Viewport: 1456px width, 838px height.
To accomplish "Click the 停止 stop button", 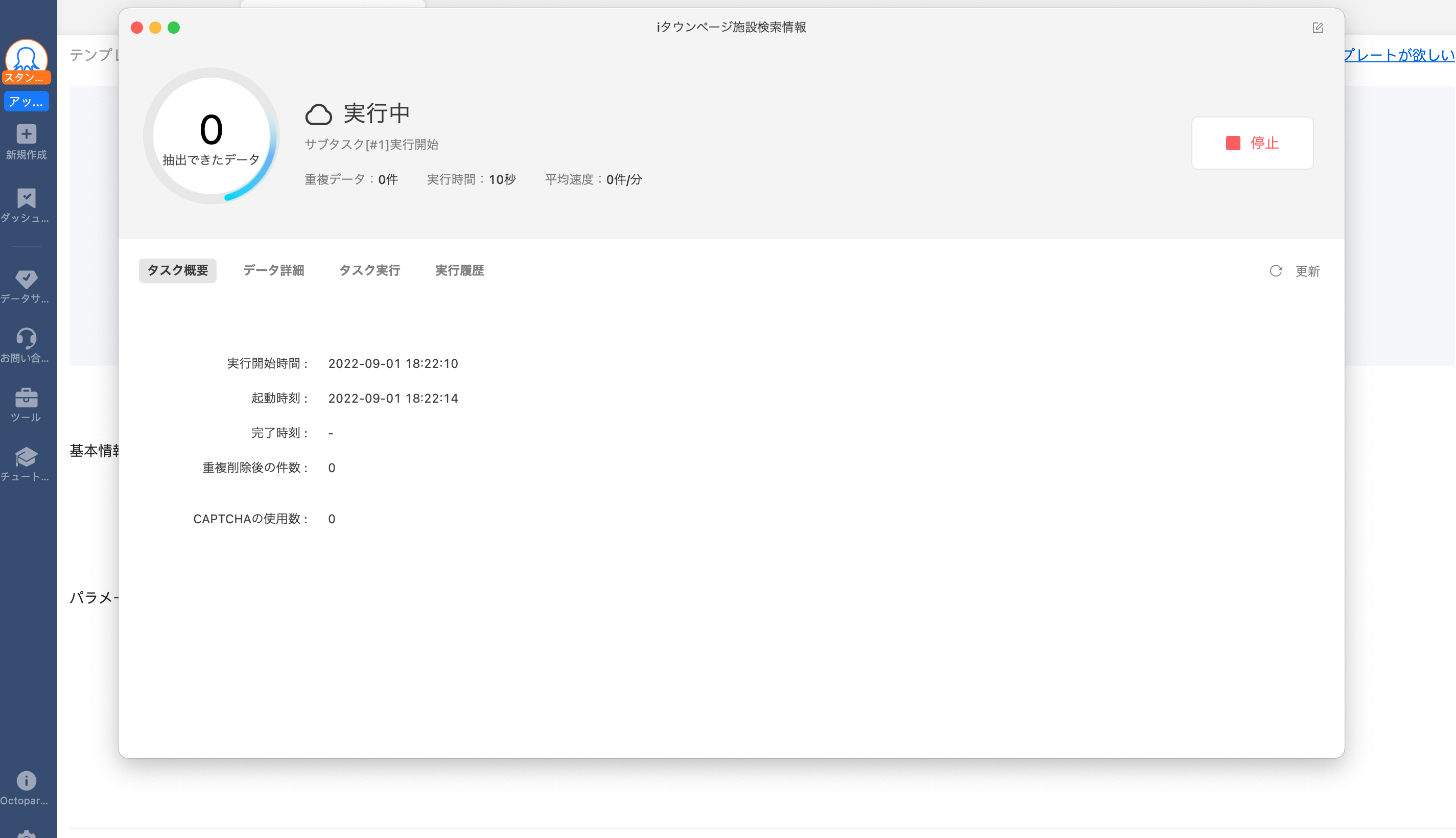I will click(x=1252, y=143).
